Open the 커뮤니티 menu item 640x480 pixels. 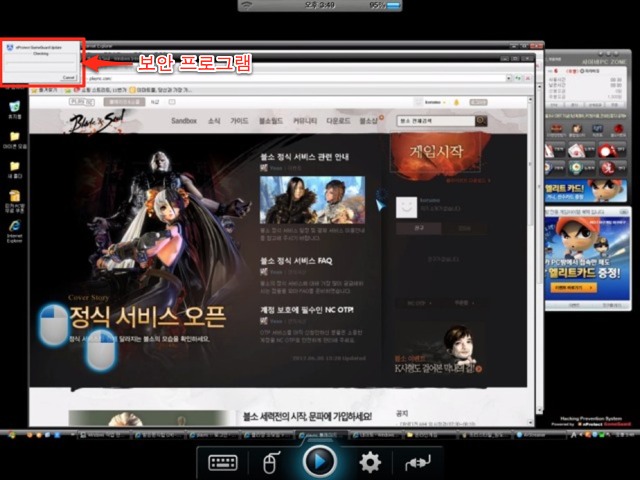tap(305, 120)
